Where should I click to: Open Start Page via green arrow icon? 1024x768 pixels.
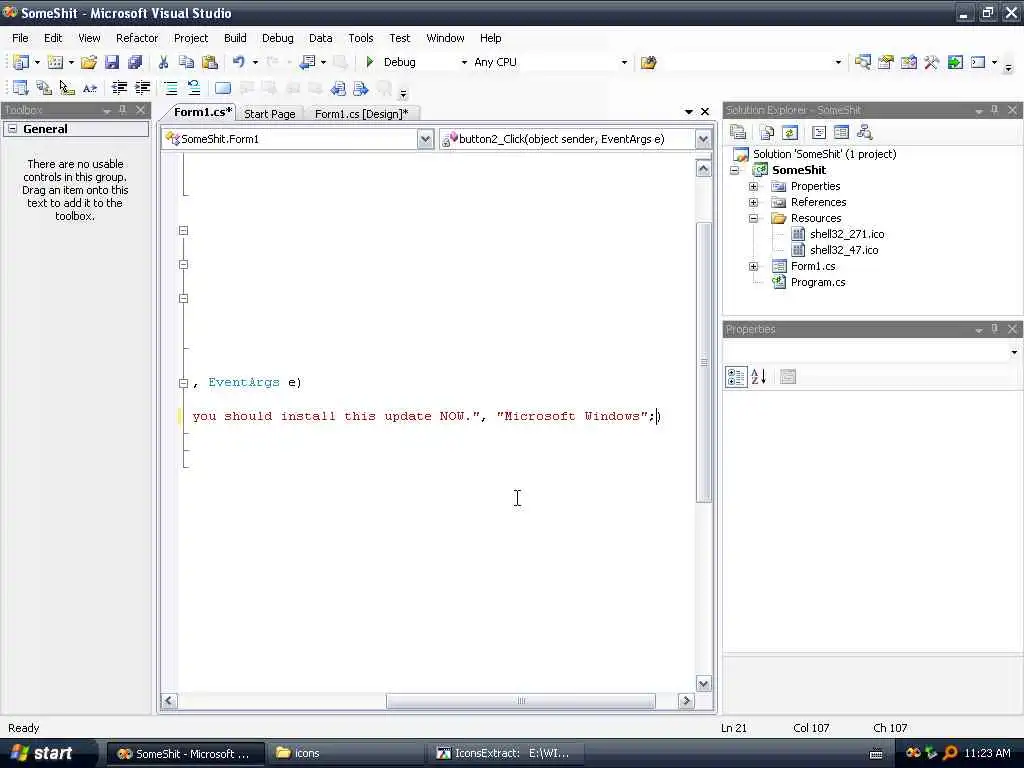point(955,62)
